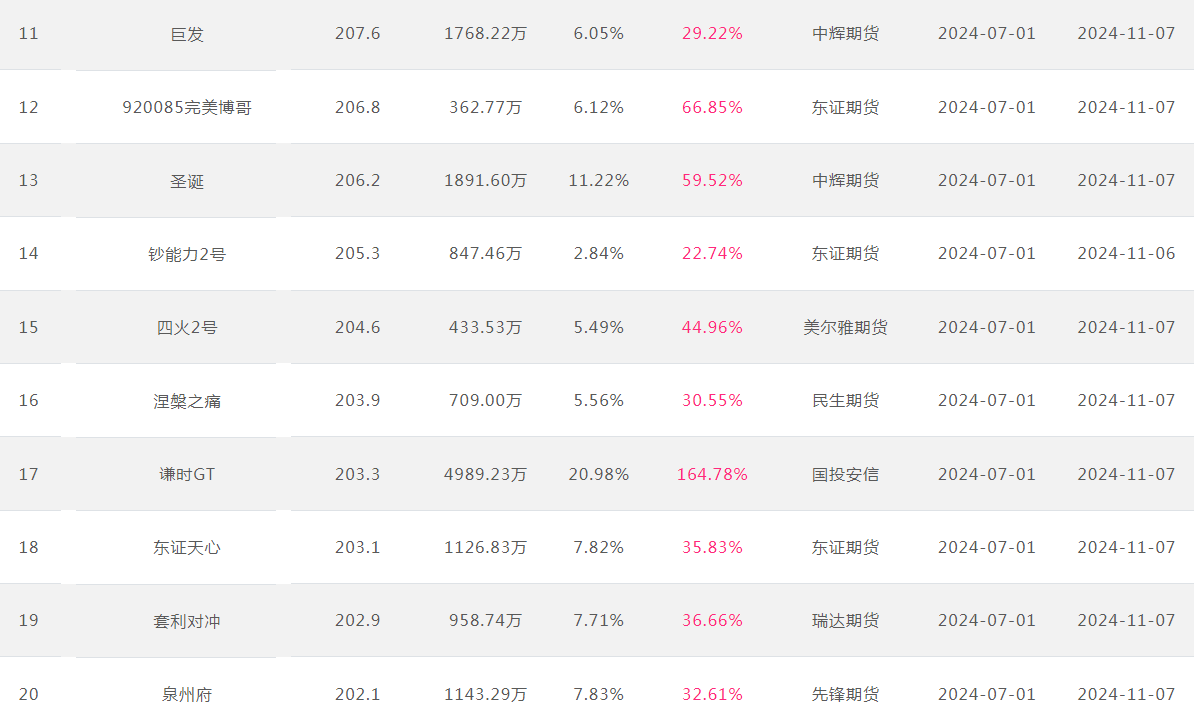Select 美尔雅期货 company cell
Screen dimensions: 1194x724
(x=845, y=327)
